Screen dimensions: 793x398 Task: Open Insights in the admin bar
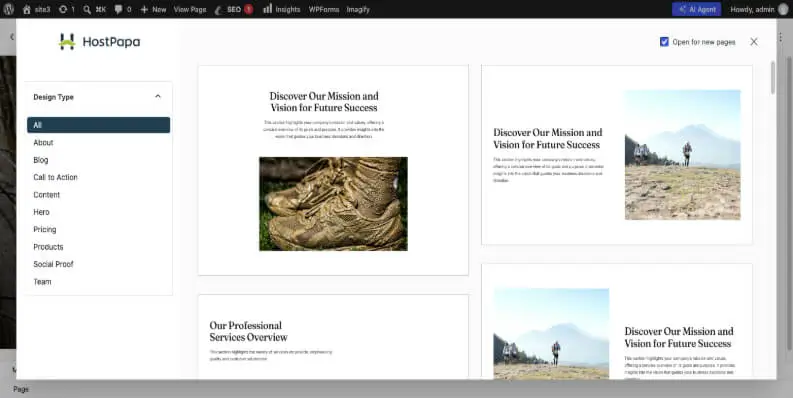pos(282,9)
